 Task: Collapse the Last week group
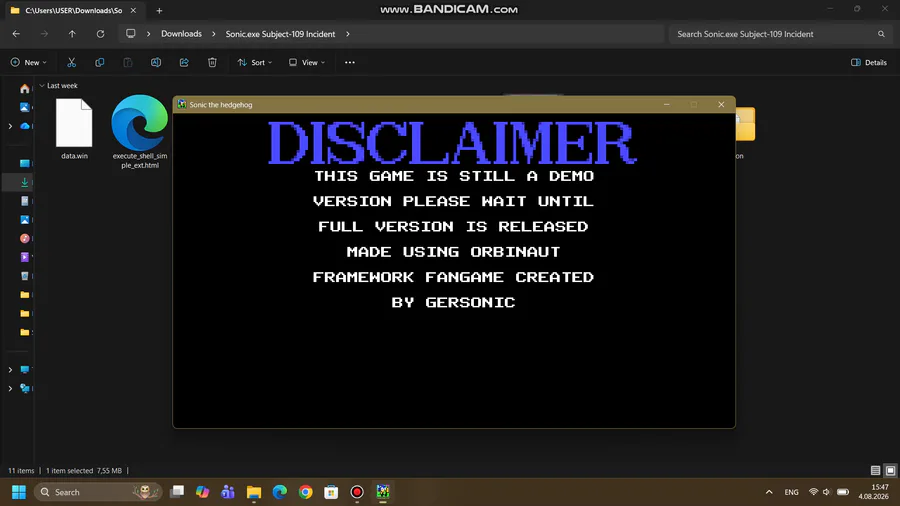[42, 85]
